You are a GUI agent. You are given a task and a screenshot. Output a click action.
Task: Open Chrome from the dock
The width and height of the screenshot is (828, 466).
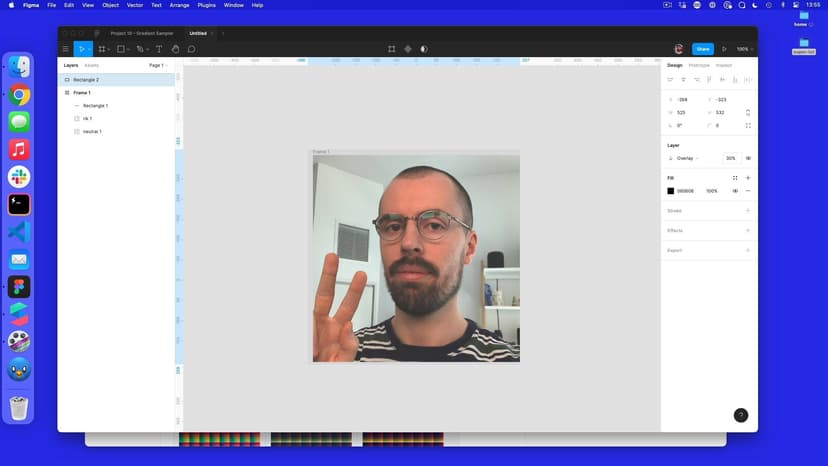pyautogui.click(x=19, y=95)
